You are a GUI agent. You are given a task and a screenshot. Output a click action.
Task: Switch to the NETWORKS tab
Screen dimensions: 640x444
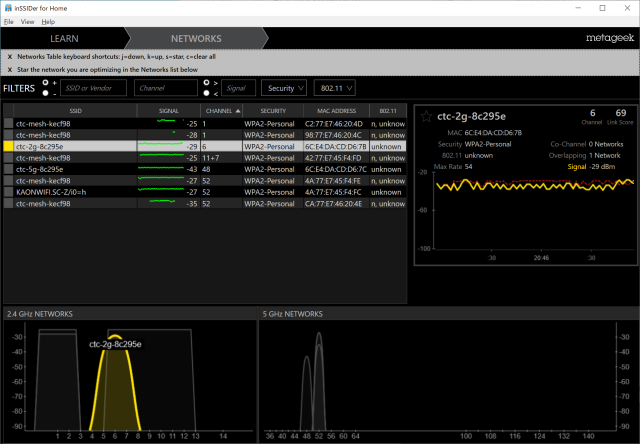pos(196,38)
